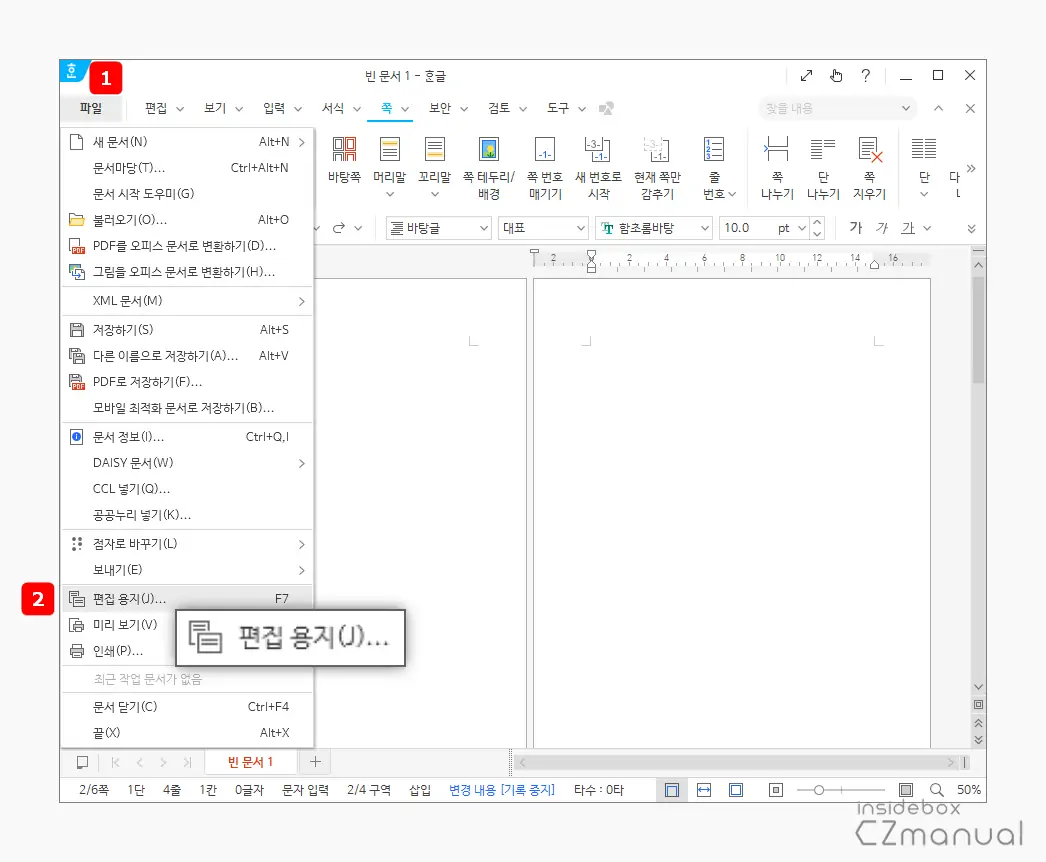
Task: Expand the 찾을 내용 search dropdown
Action: (906, 108)
